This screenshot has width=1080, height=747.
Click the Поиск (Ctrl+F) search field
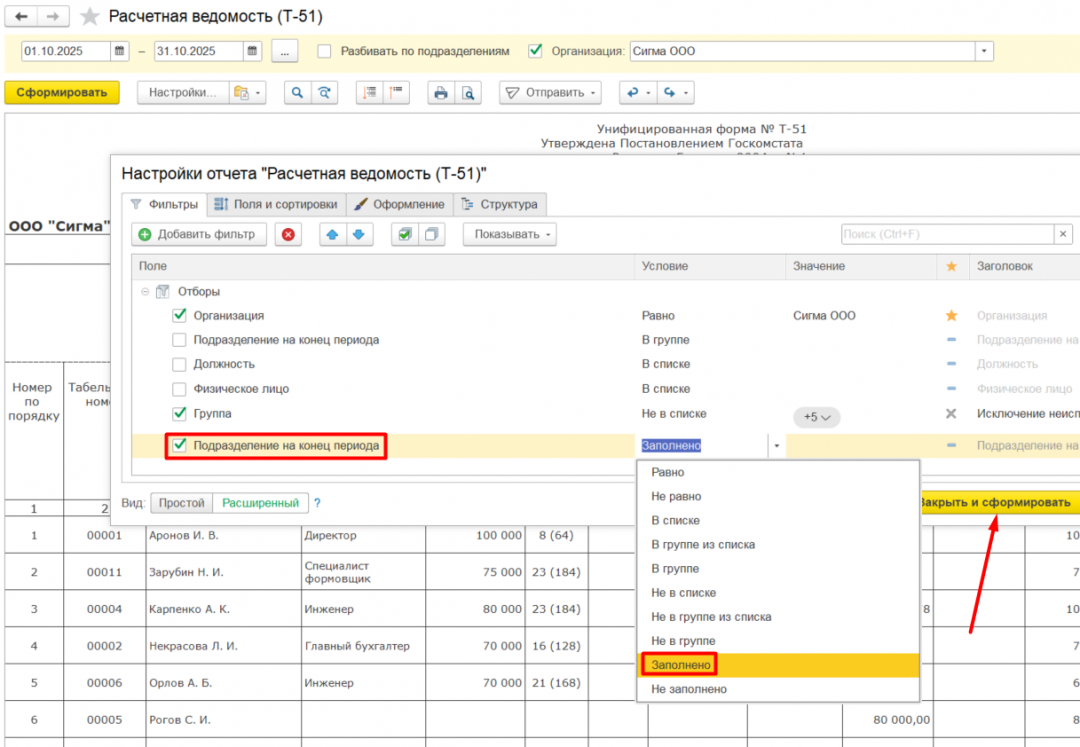tap(947, 234)
